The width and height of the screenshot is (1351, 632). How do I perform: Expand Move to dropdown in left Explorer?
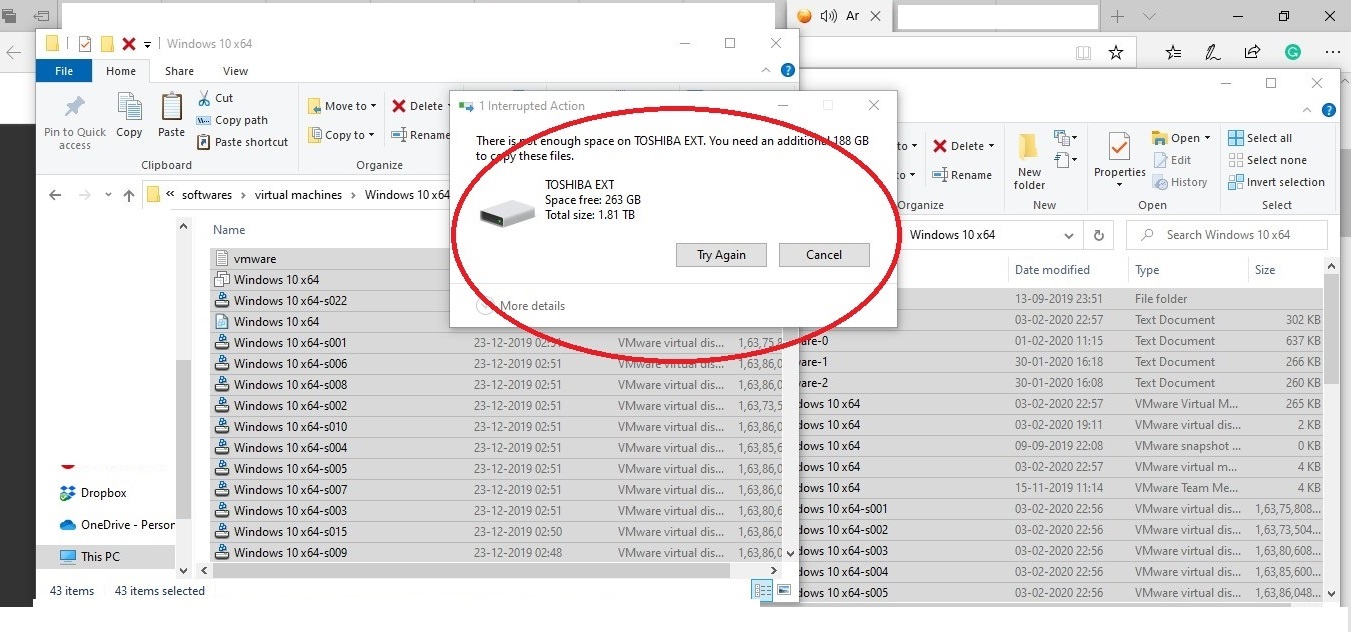tap(373, 106)
